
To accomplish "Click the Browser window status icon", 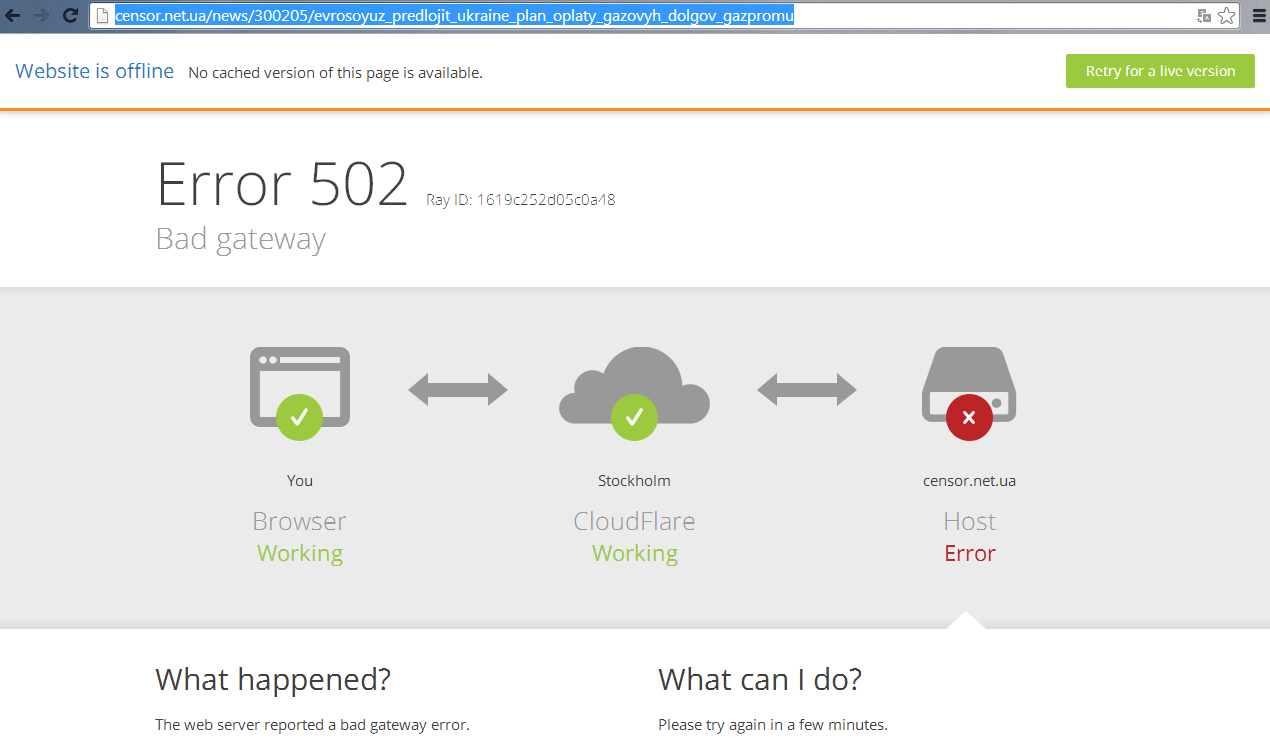I will pos(300,394).
